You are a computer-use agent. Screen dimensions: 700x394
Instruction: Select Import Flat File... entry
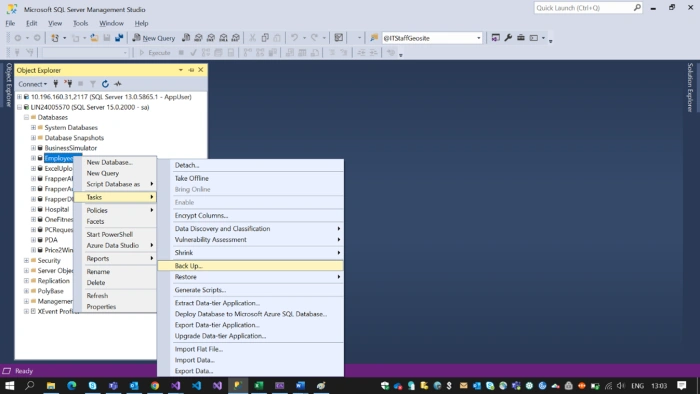click(250, 349)
